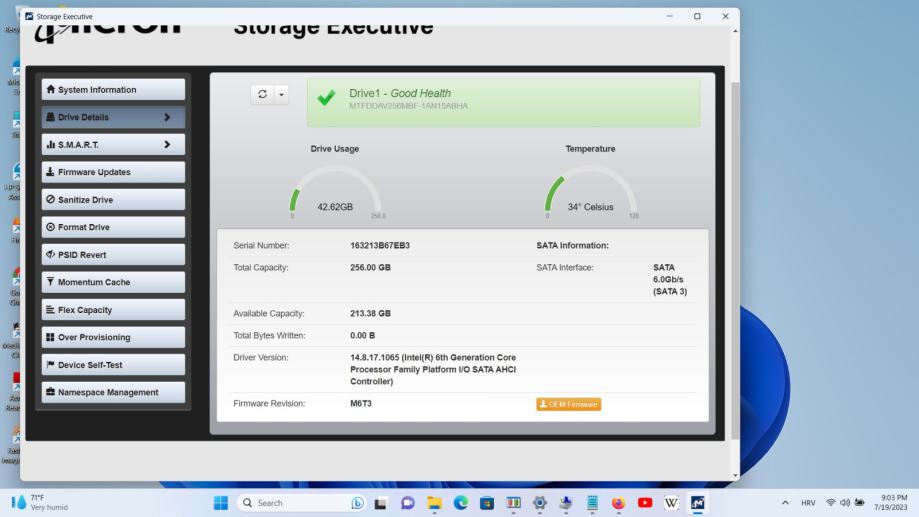The image size is (919, 517).
Task: Click the drive icon beside Drive Details
Action: (x=50, y=117)
